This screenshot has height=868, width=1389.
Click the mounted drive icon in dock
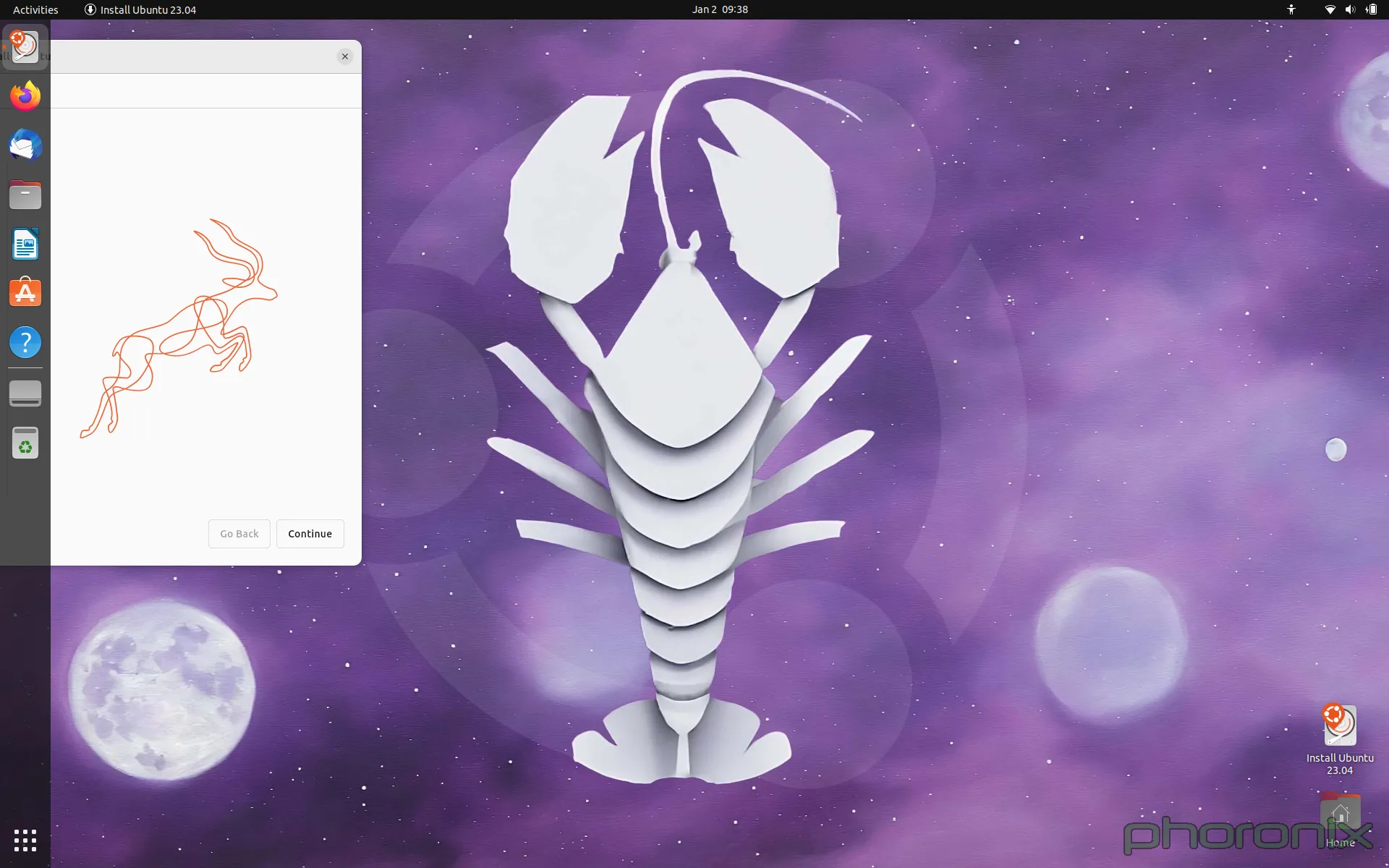[25, 393]
